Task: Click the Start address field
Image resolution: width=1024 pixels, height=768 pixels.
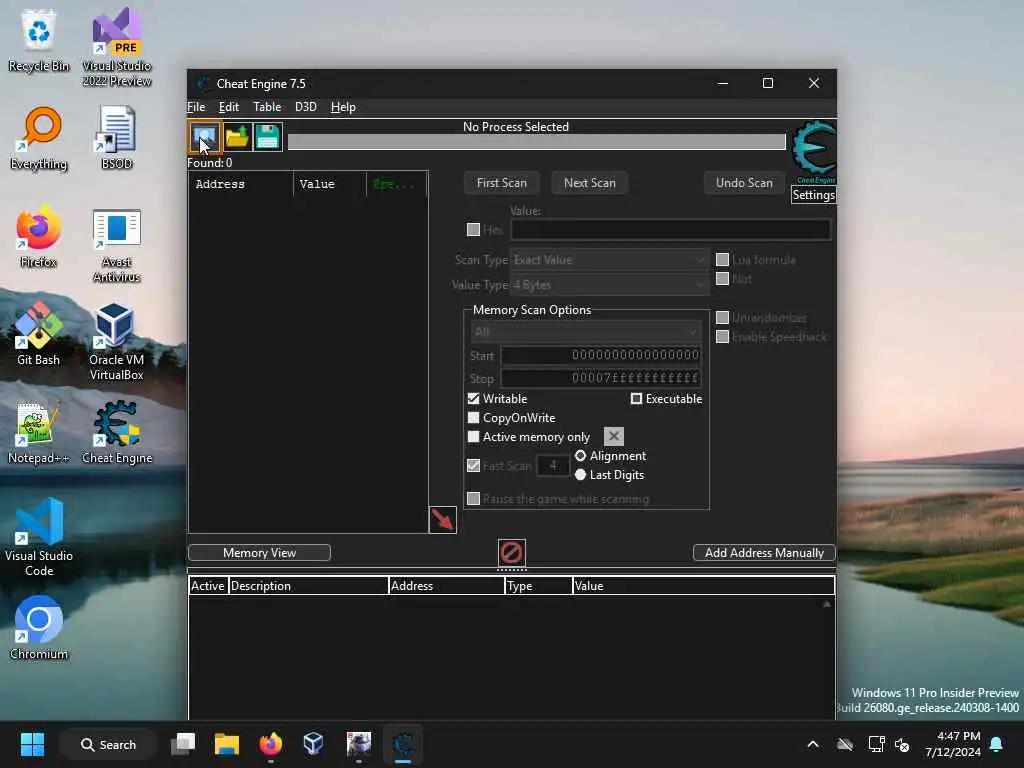Action: (x=601, y=355)
